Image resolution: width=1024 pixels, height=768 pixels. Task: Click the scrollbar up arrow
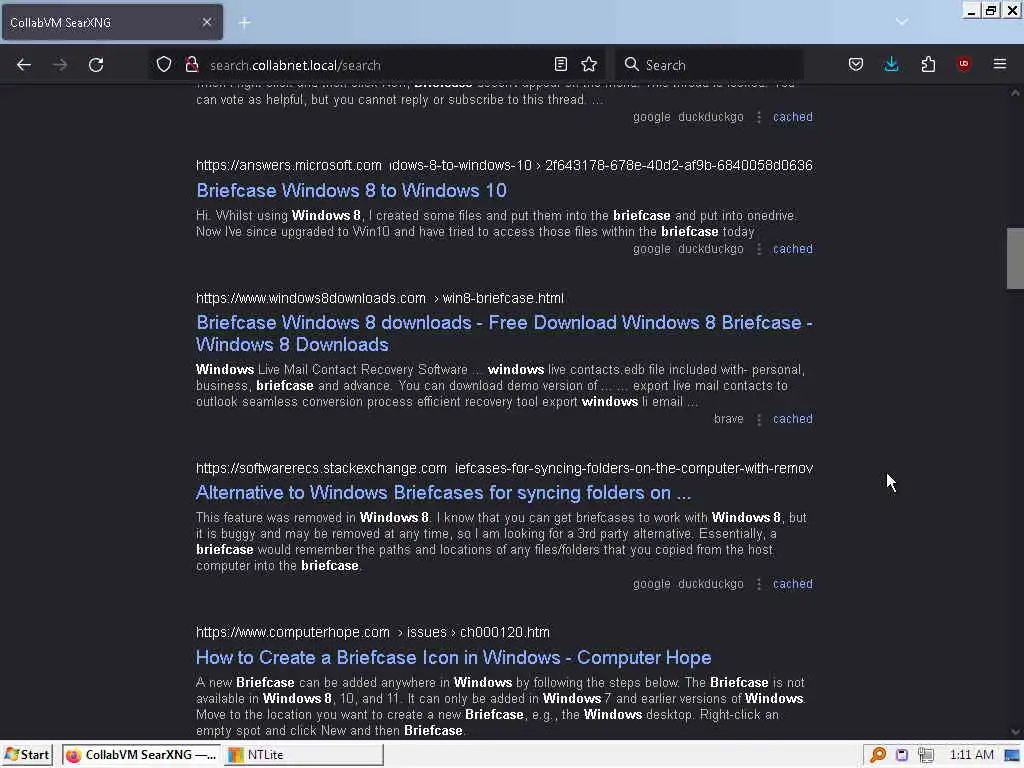[x=1015, y=93]
